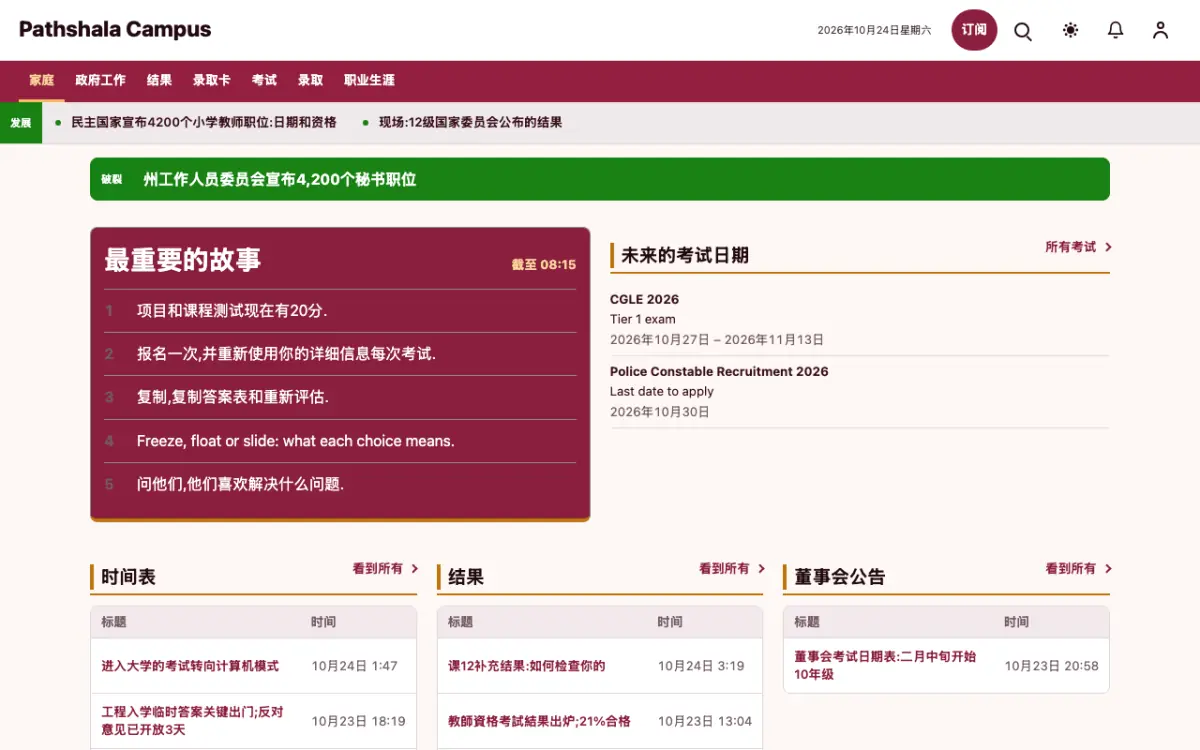
Task: Click 看到所有 in 时间表 section
Action: pos(377,569)
